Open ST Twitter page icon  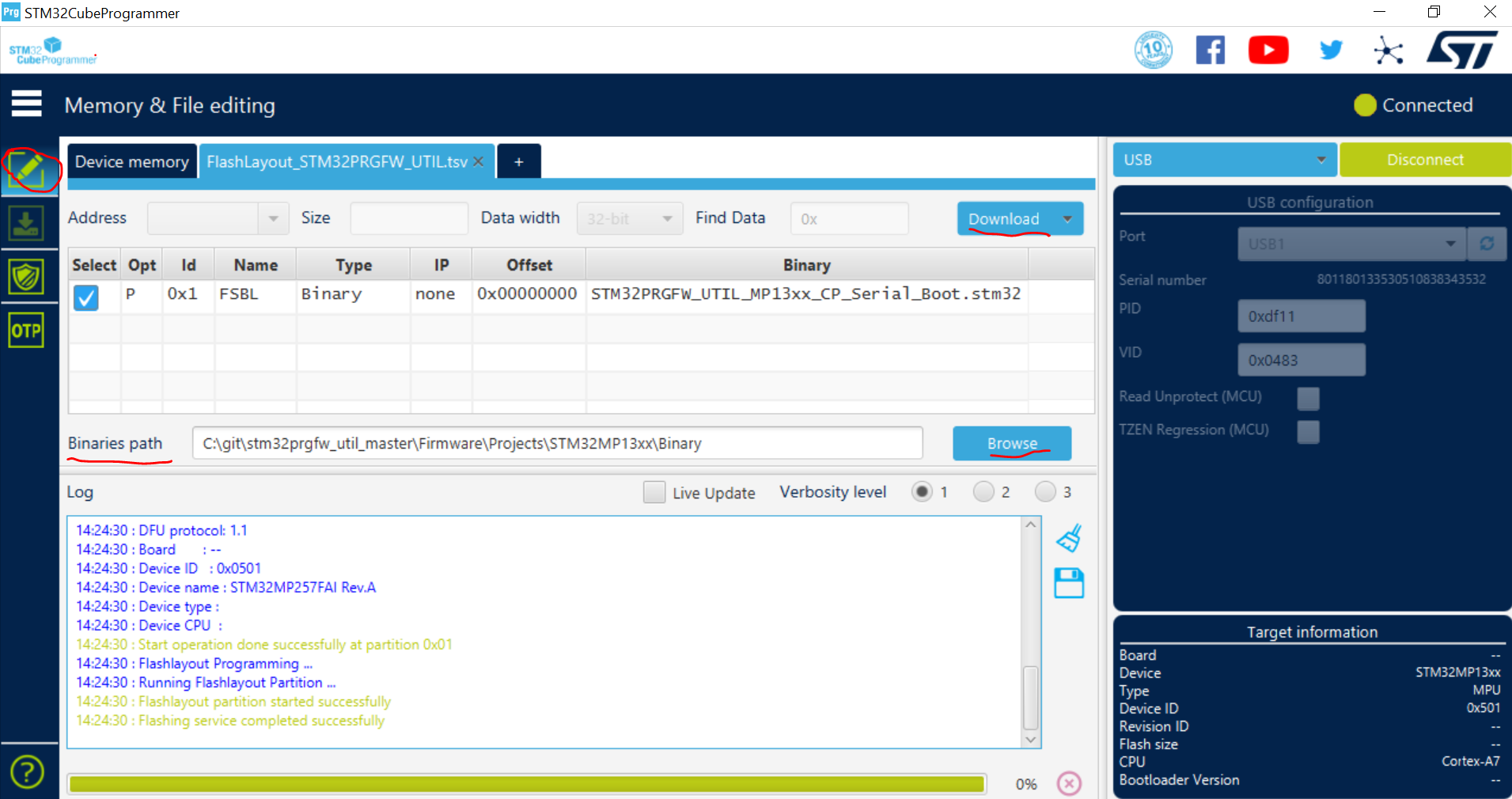pyautogui.click(x=1331, y=50)
